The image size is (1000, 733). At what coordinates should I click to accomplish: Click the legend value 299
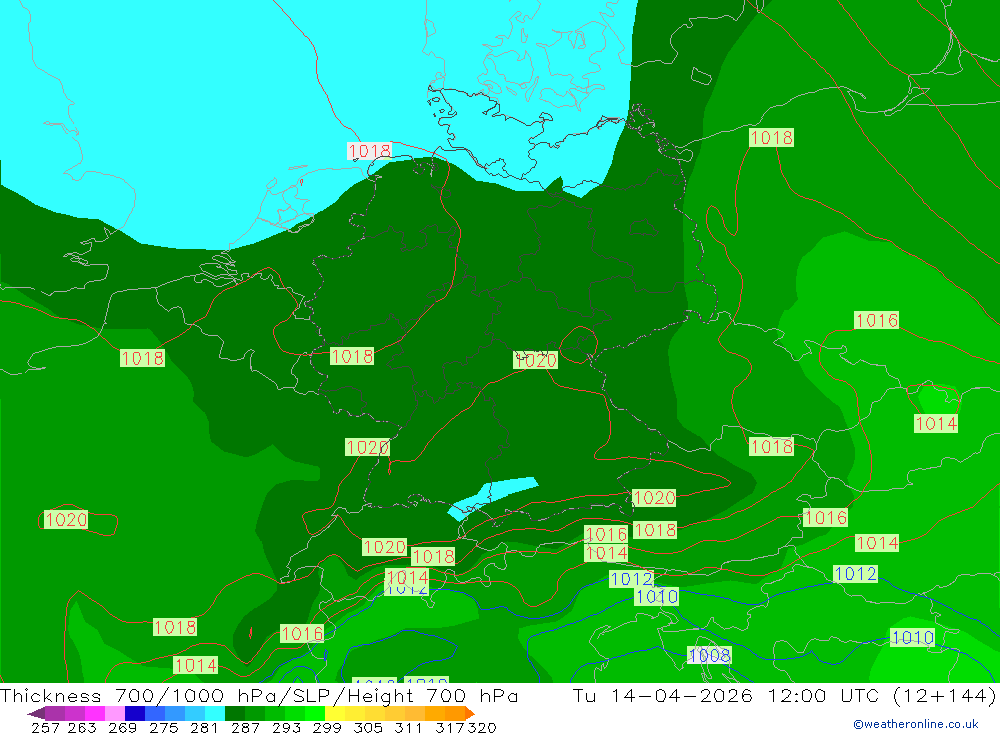[327, 727]
